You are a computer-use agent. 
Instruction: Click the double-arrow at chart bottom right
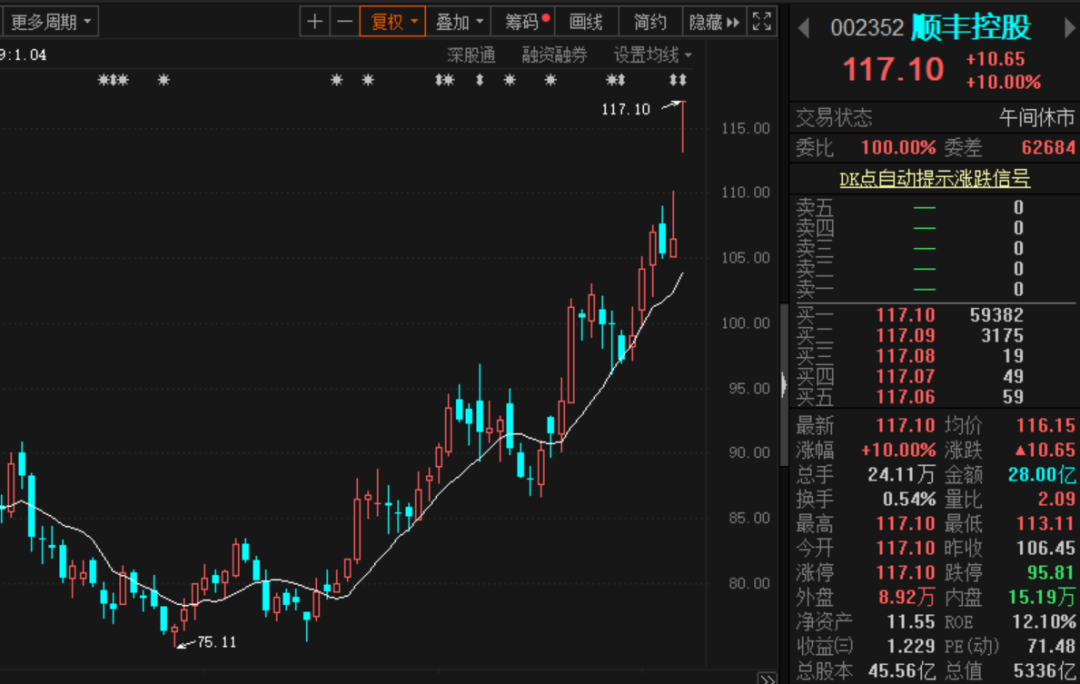pyautogui.click(x=767, y=678)
